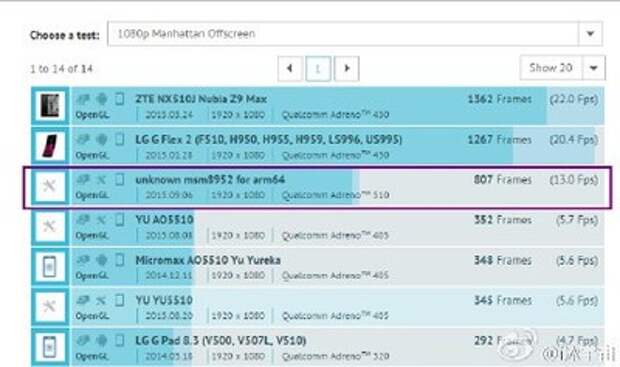Click phone form-factor icon in msm8952 row
The image size is (620, 367).
coord(119,179)
